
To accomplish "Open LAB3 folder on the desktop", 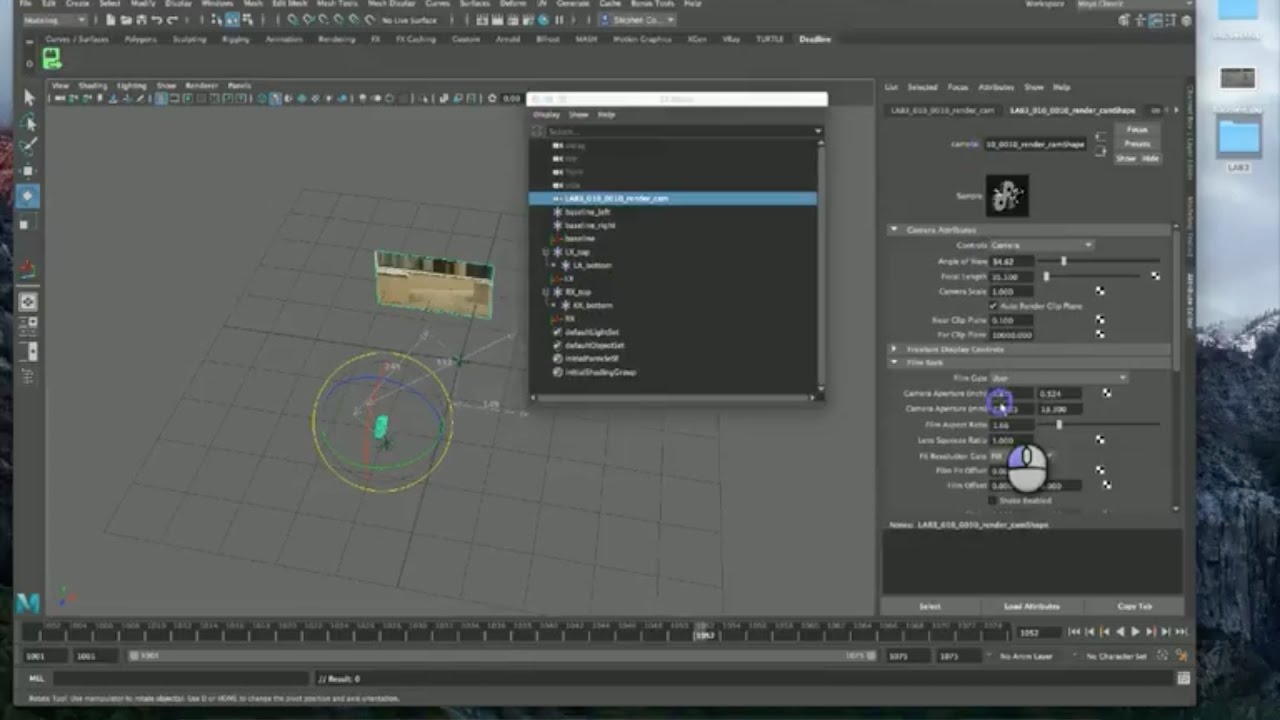I will pos(1238,142).
